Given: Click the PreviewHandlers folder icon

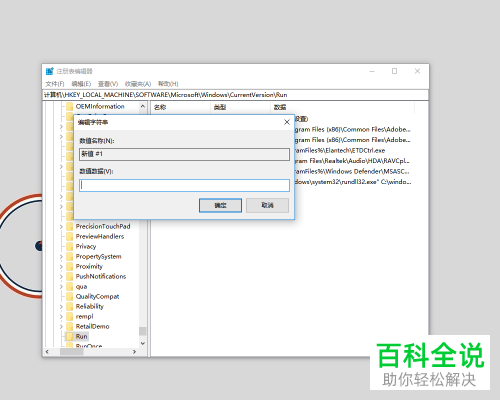Looking at the screenshot, I should tap(69, 236).
